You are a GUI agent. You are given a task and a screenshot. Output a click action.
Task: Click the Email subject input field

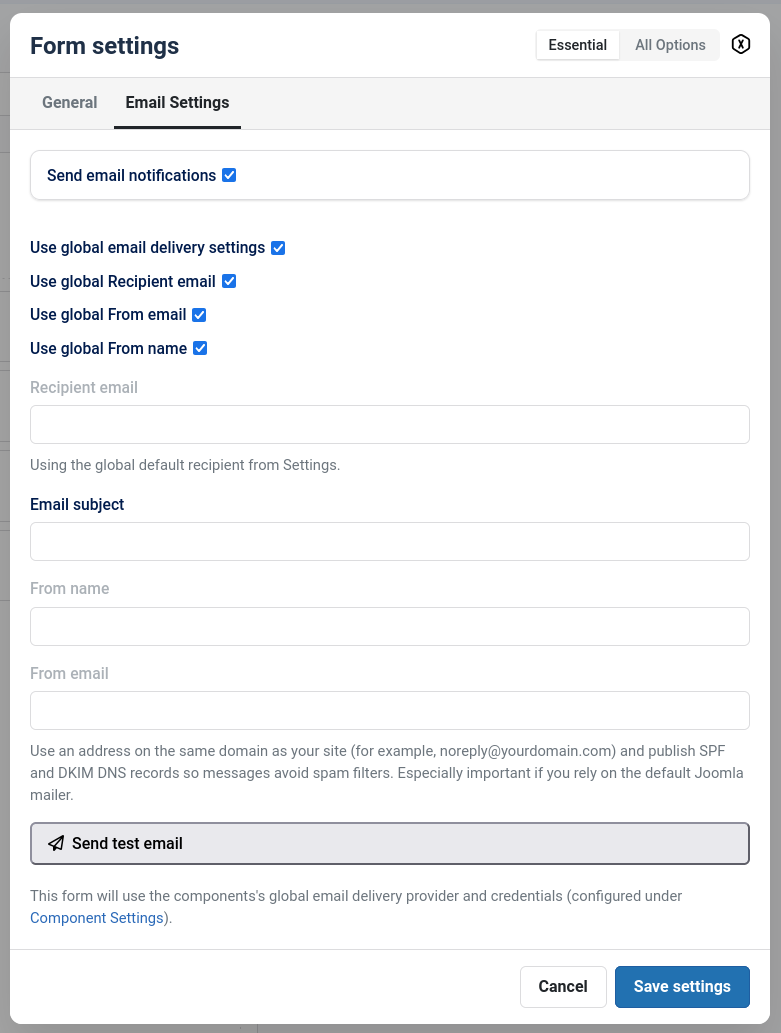pyautogui.click(x=390, y=541)
